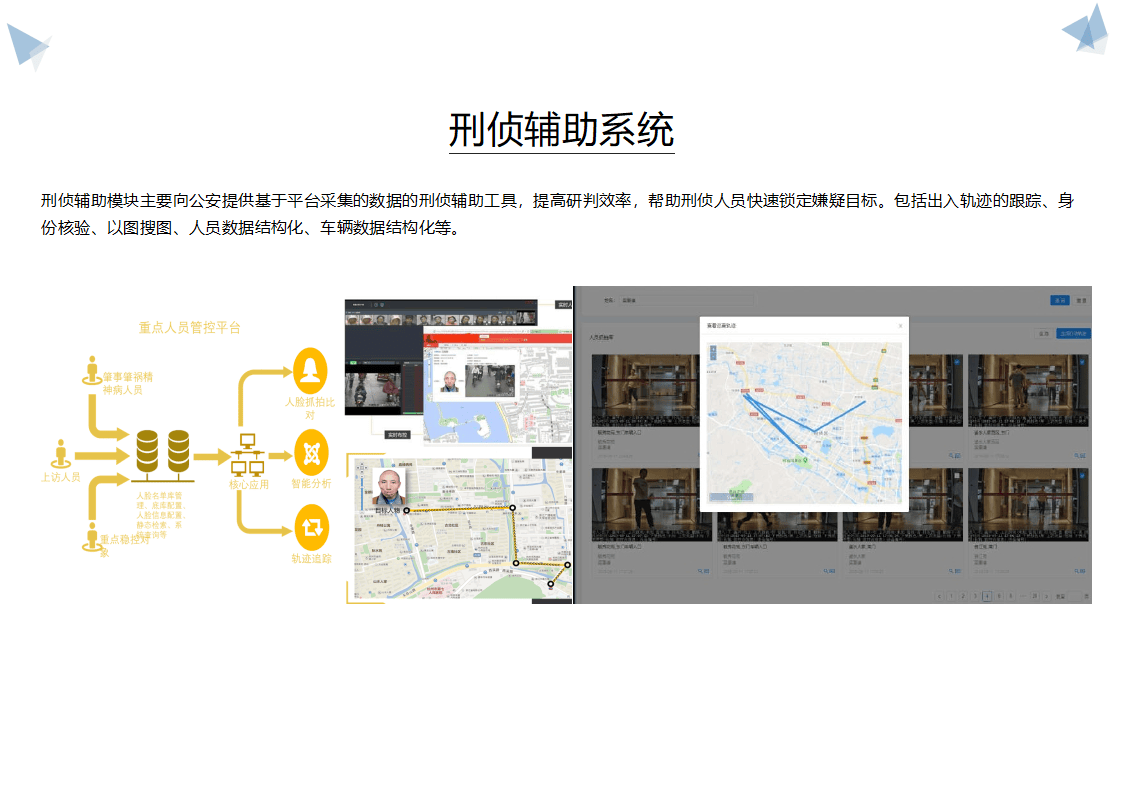Click the 核心应用 text label
This screenshot has height=793, width=1122.
pyautogui.click(x=248, y=485)
